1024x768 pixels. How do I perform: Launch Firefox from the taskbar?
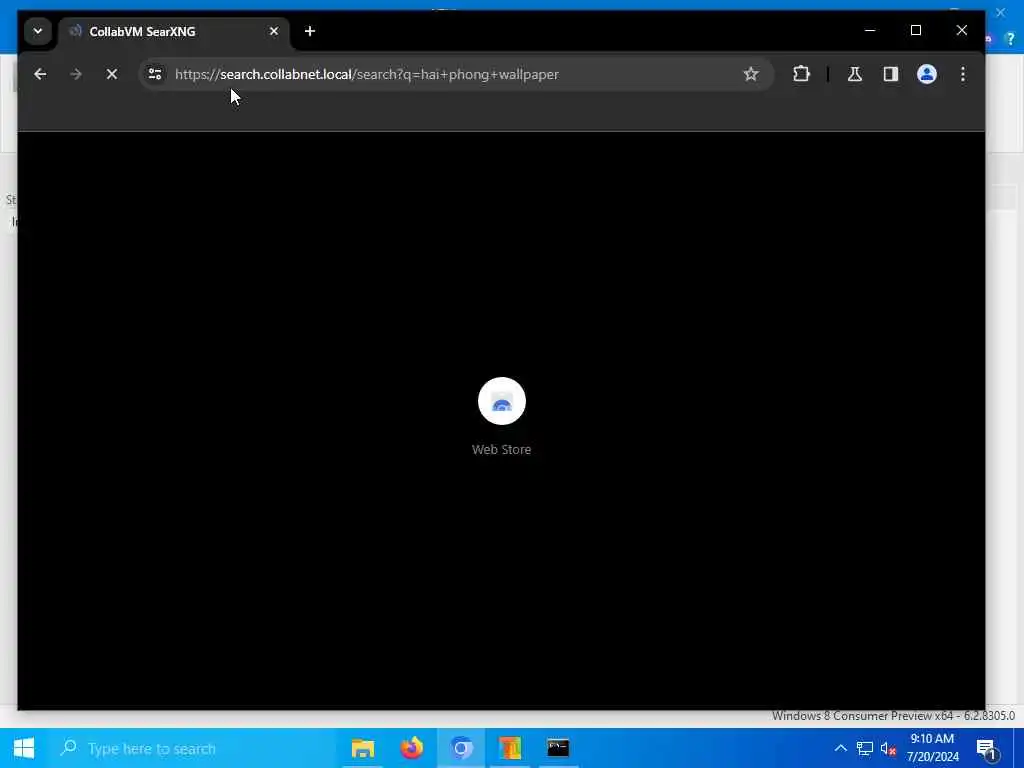click(412, 748)
